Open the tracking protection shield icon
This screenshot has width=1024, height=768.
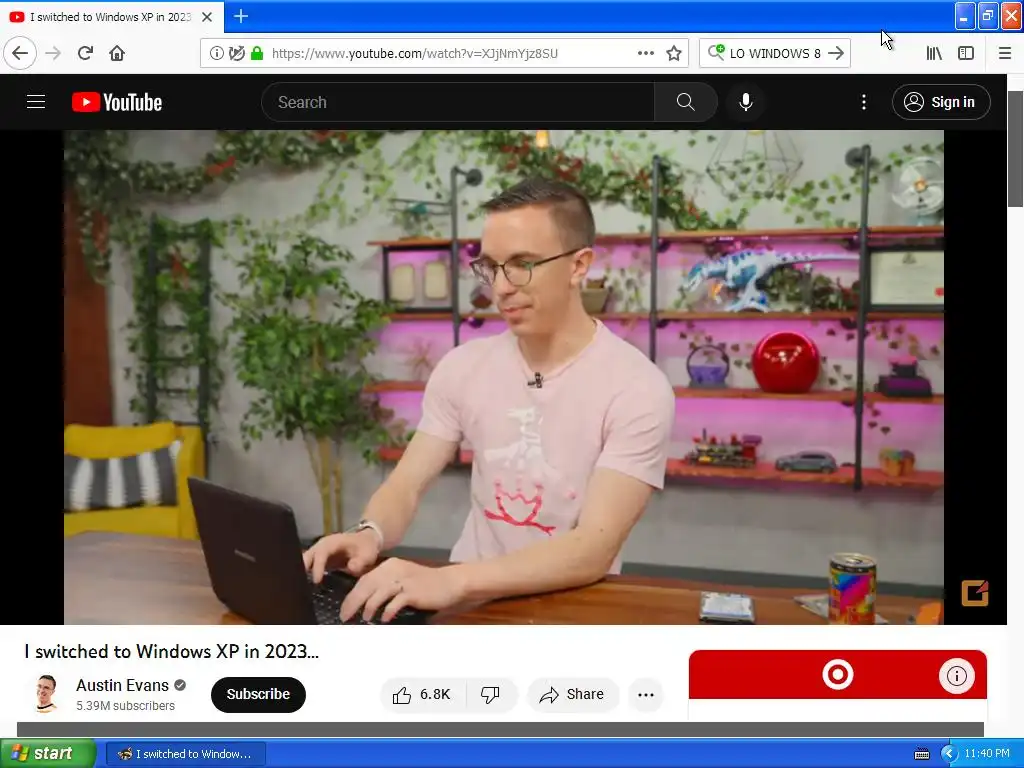point(236,53)
